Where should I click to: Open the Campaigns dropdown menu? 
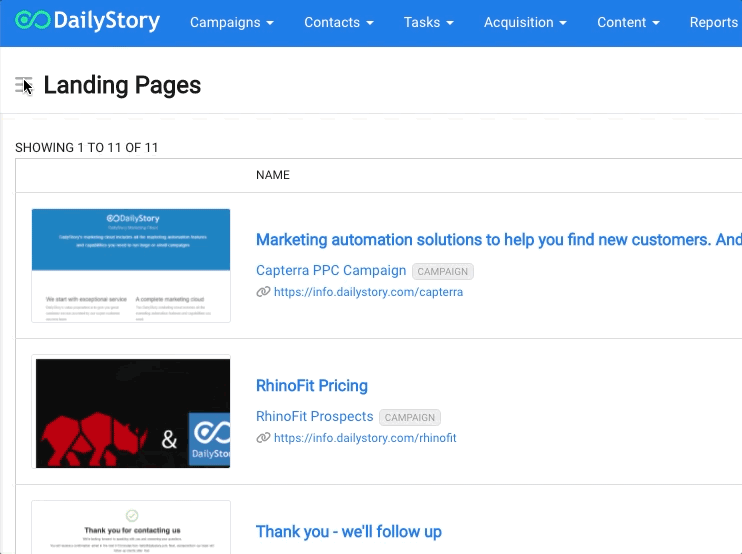[x=232, y=22]
